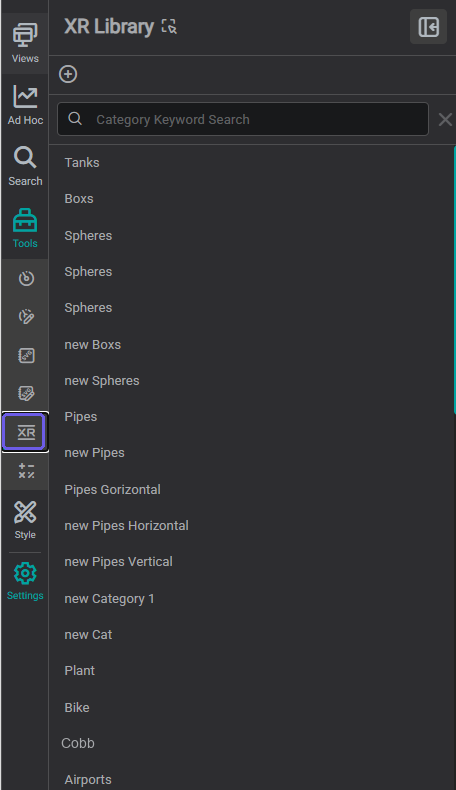Select the new Boxs category
Image resolution: width=456 pixels, height=790 pixels.
[93, 345]
